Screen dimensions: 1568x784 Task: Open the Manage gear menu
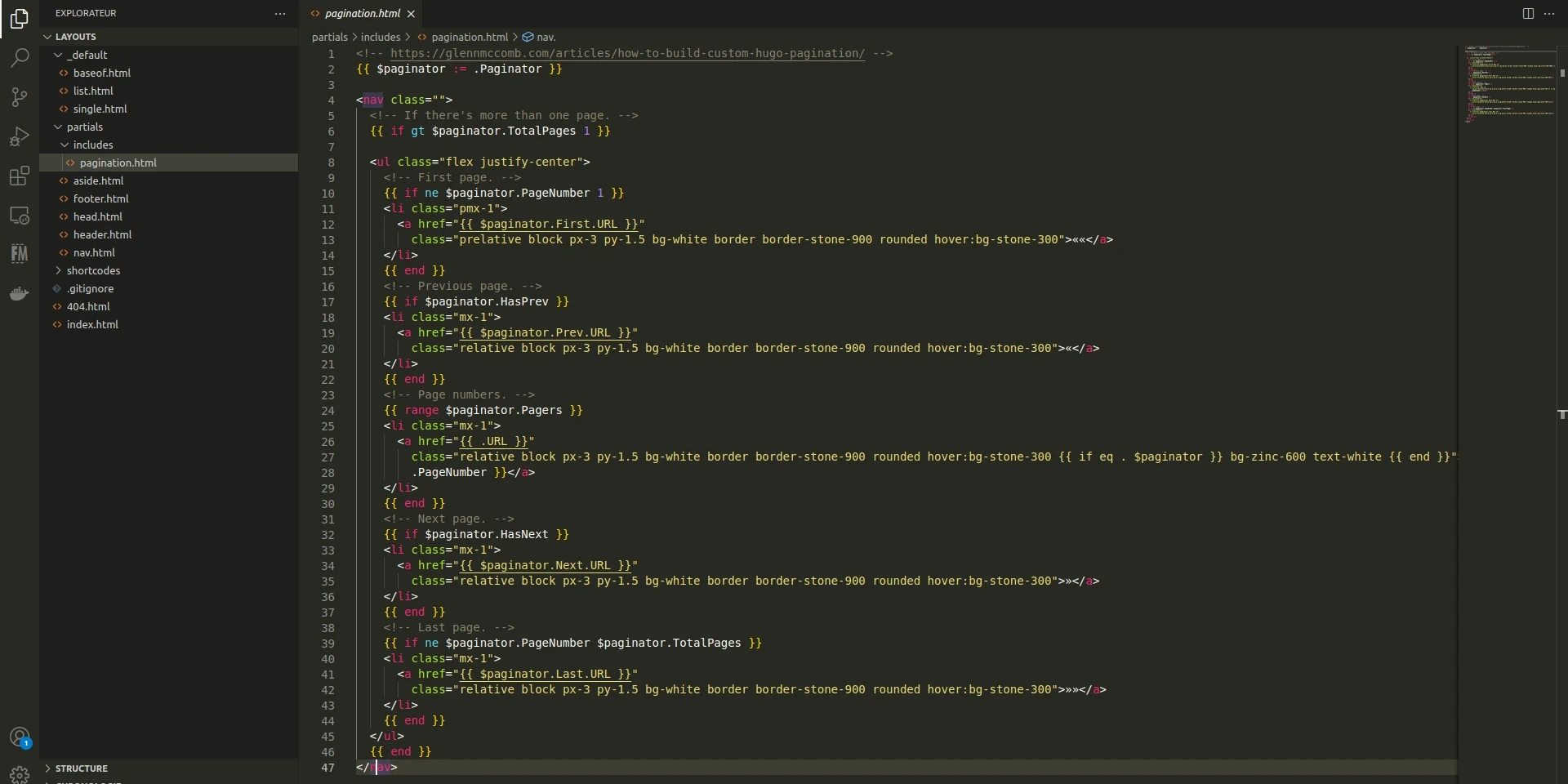(x=20, y=773)
